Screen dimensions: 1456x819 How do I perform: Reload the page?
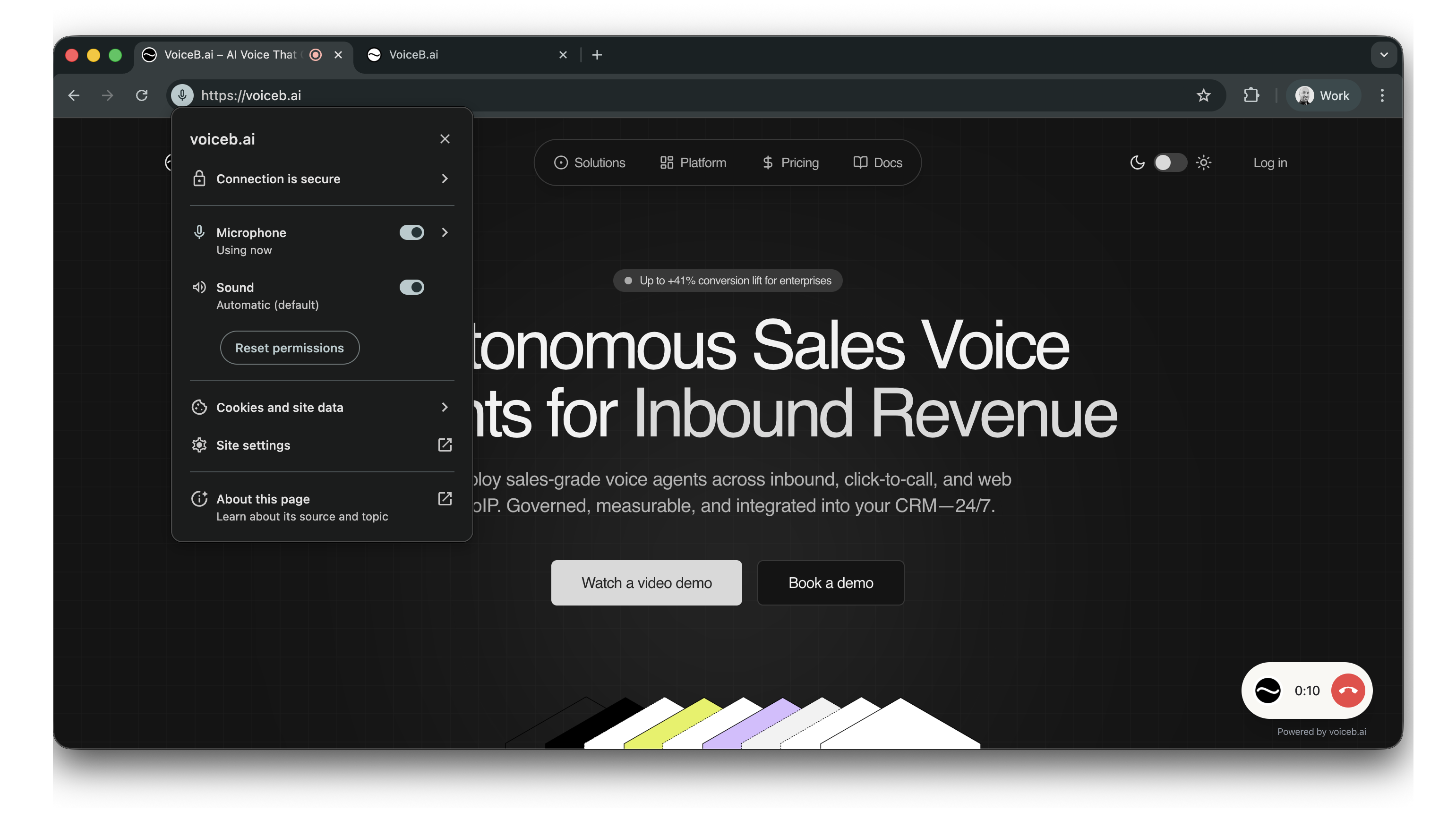(142, 95)
